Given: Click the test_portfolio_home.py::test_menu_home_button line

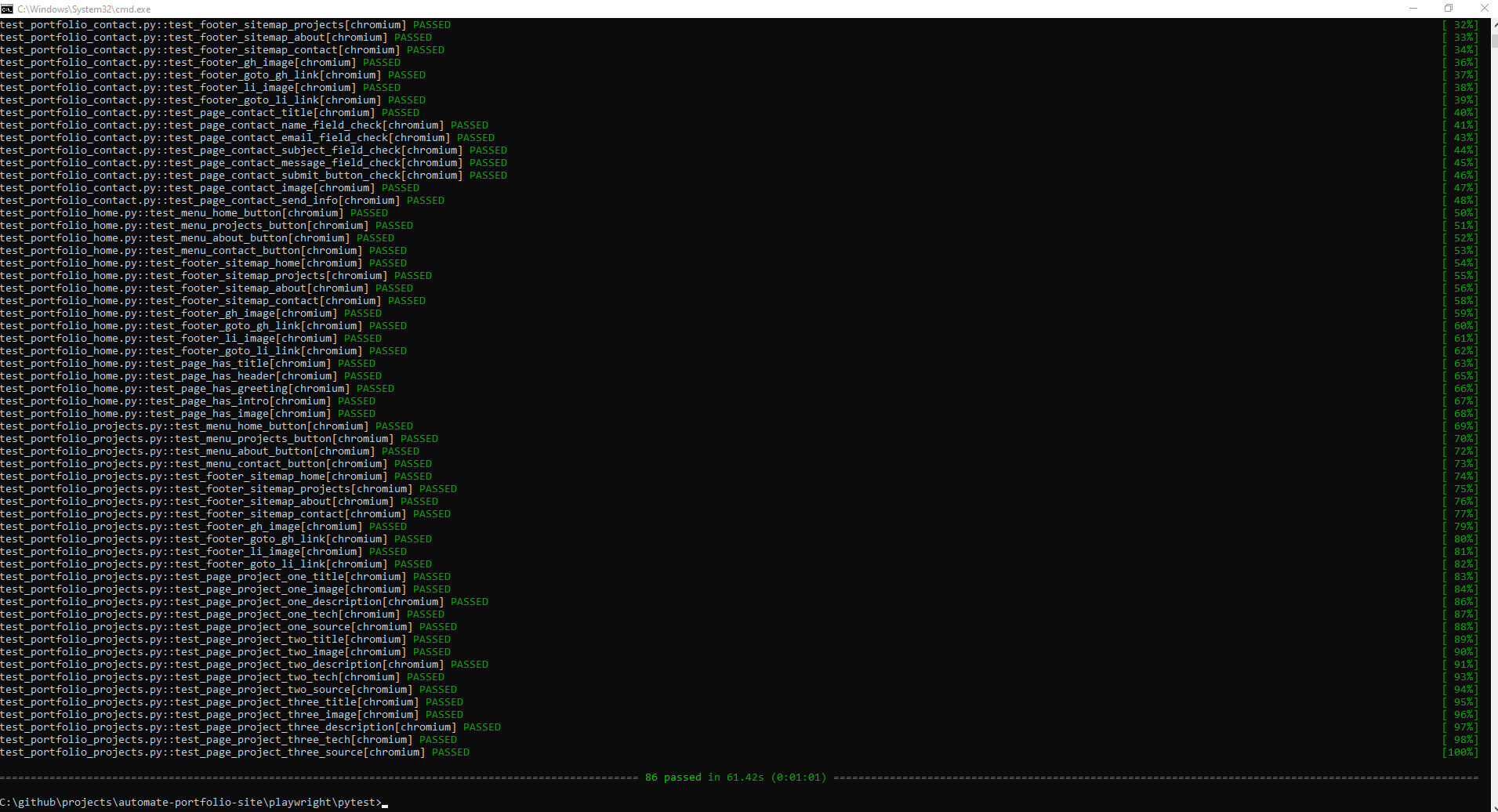Looking at the screenshot, I should coord(194,213).
